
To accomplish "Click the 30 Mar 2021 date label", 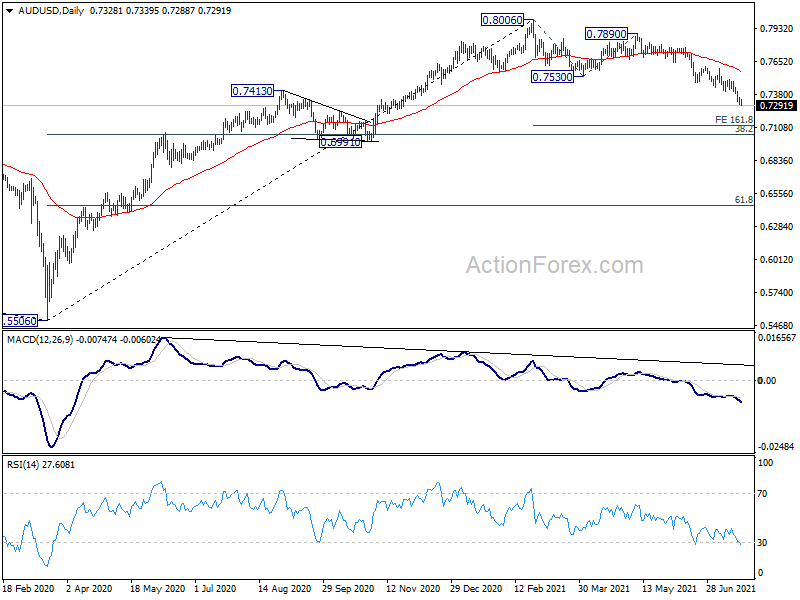I will point(604,589).
